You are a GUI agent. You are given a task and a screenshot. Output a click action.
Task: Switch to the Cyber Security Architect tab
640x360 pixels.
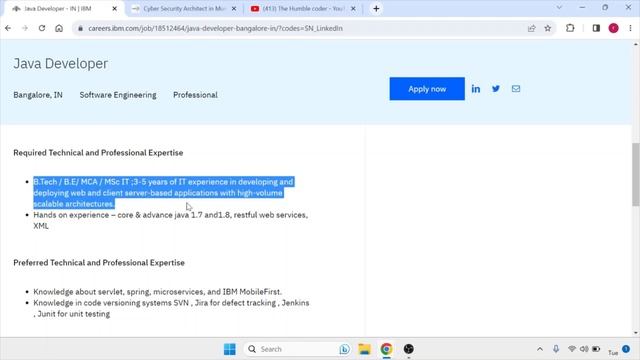(x=184, y=9)
